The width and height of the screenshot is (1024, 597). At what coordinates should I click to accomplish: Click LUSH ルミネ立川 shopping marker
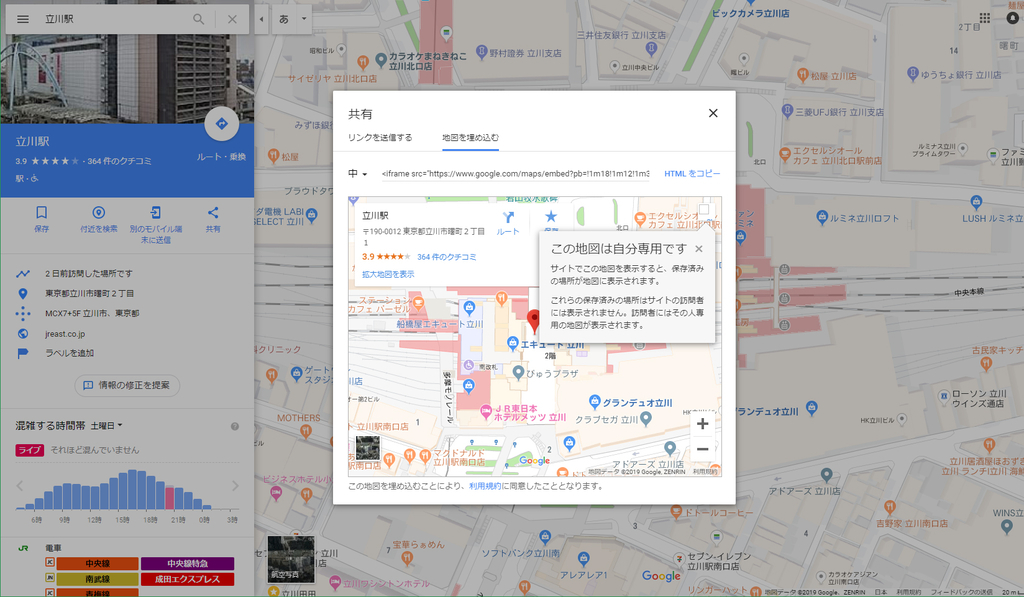976,202
